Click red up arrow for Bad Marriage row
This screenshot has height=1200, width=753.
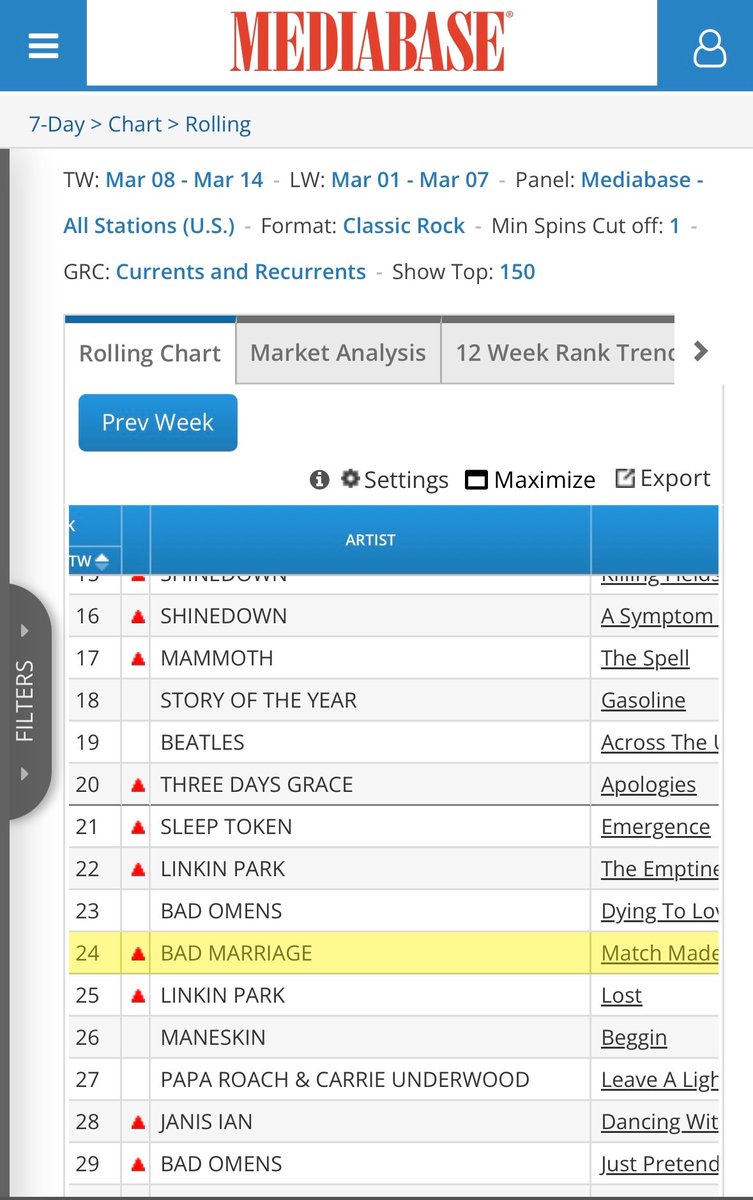[x=138, y=954]
